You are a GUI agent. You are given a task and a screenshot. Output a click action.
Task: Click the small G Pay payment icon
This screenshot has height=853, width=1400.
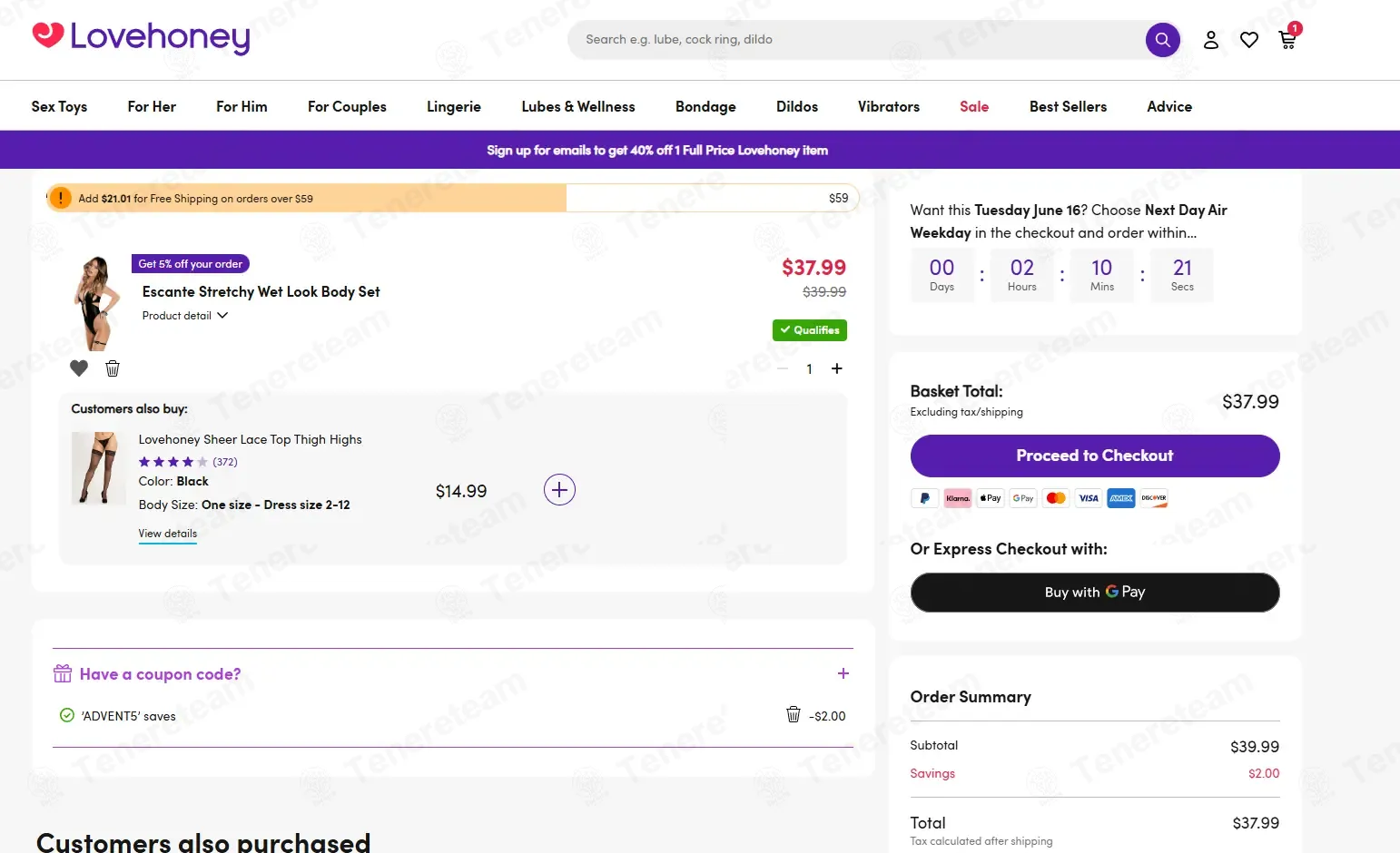click(x=1023, y=498)
